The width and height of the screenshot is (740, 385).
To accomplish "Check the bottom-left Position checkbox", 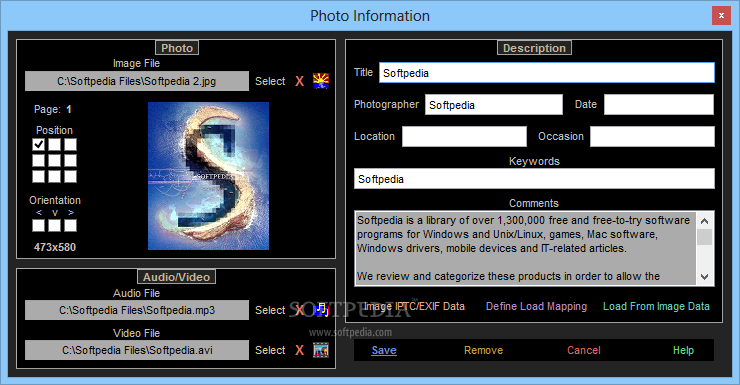I will 39,176.
